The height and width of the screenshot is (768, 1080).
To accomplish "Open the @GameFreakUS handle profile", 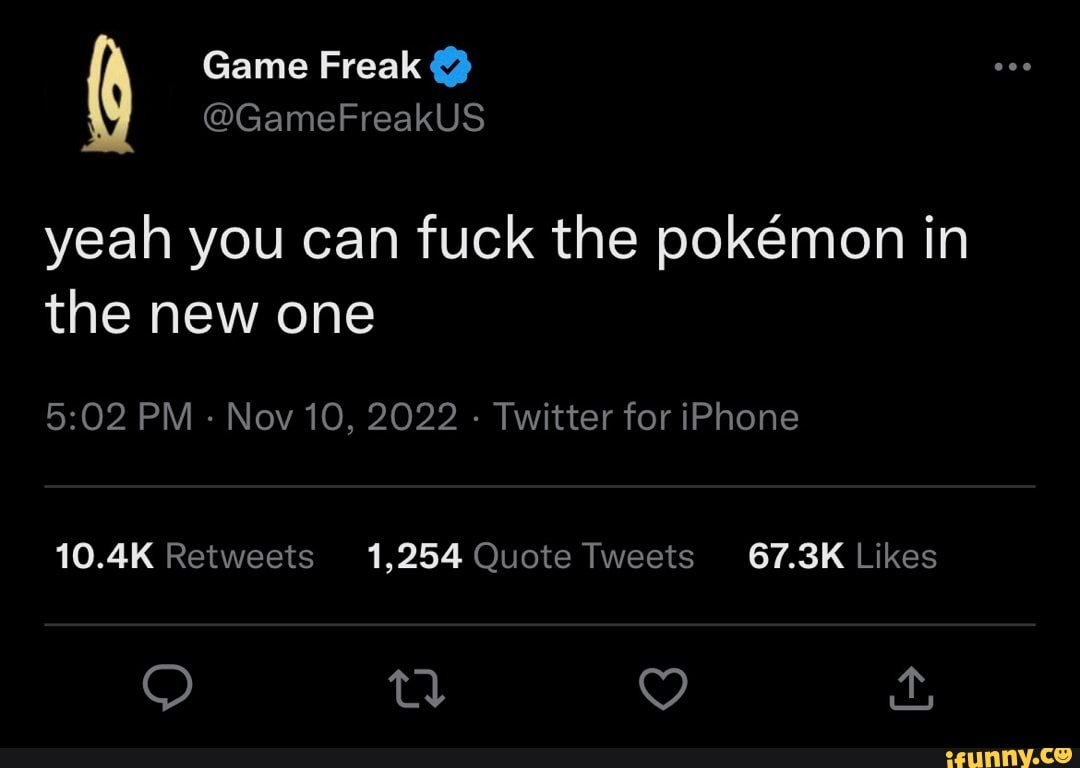I will [343, 119].
